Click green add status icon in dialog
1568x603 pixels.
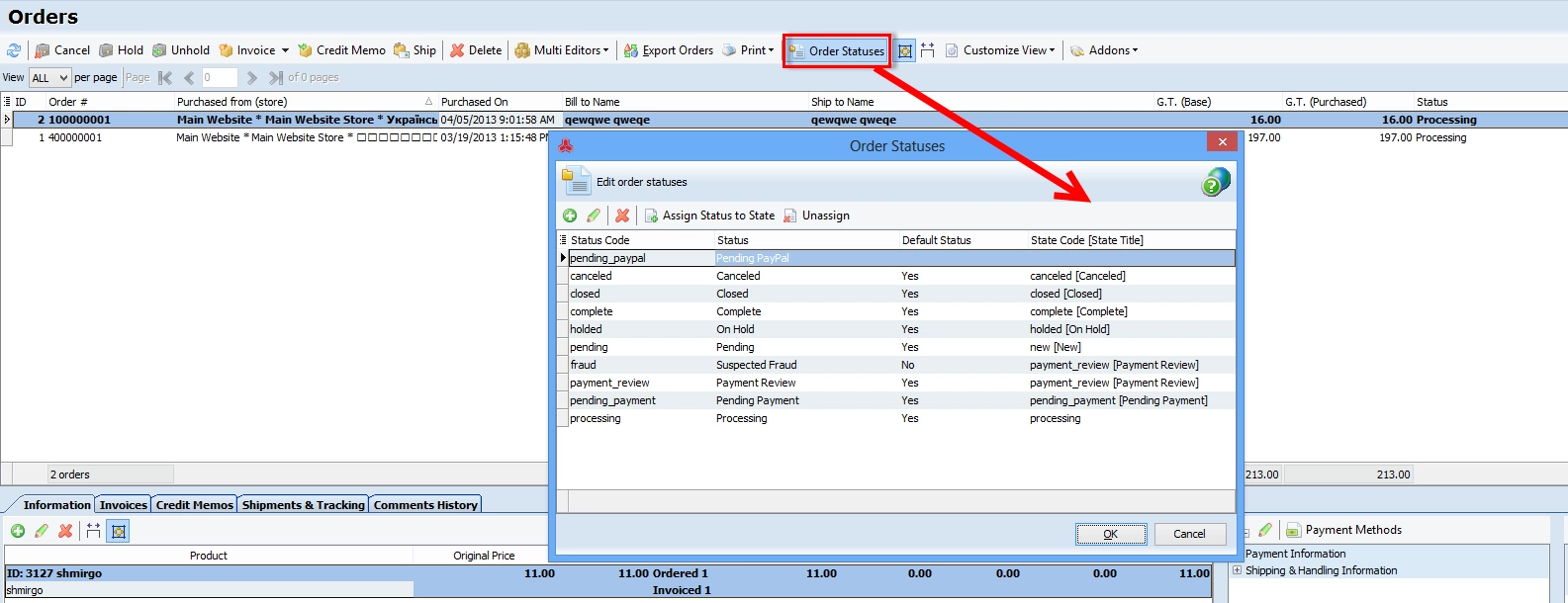[x=570, y=215]
